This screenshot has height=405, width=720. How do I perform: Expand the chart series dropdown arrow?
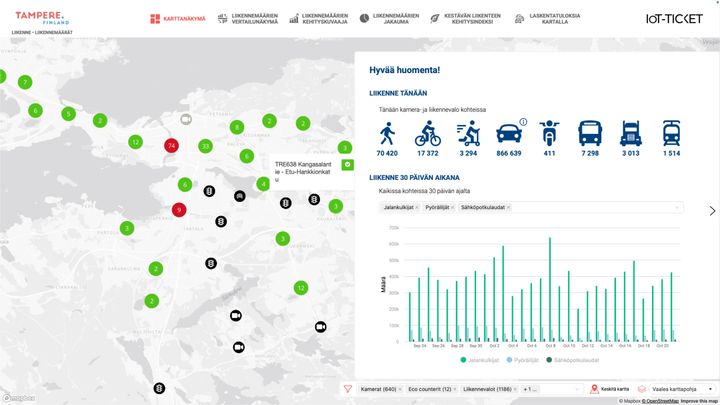click(676, 208)
